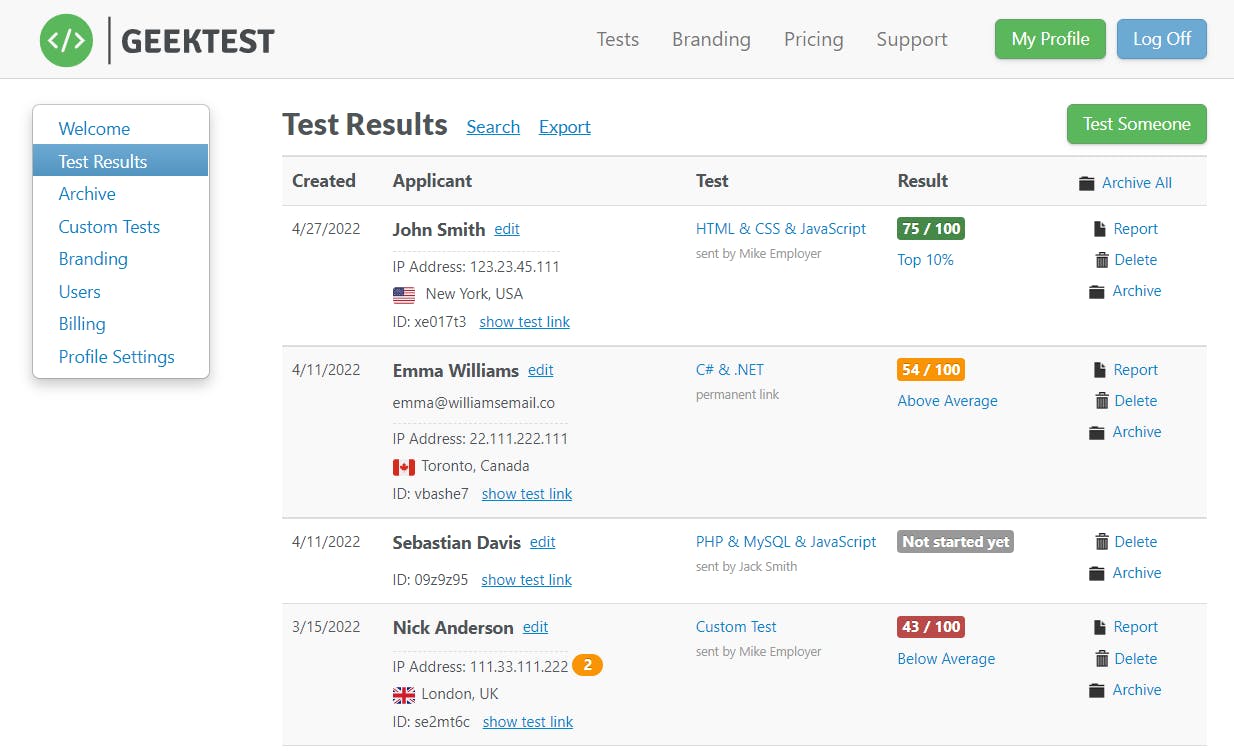Click John Smith's Delete trash icon
This screenshot has width=1234, height=753.
1101,260
